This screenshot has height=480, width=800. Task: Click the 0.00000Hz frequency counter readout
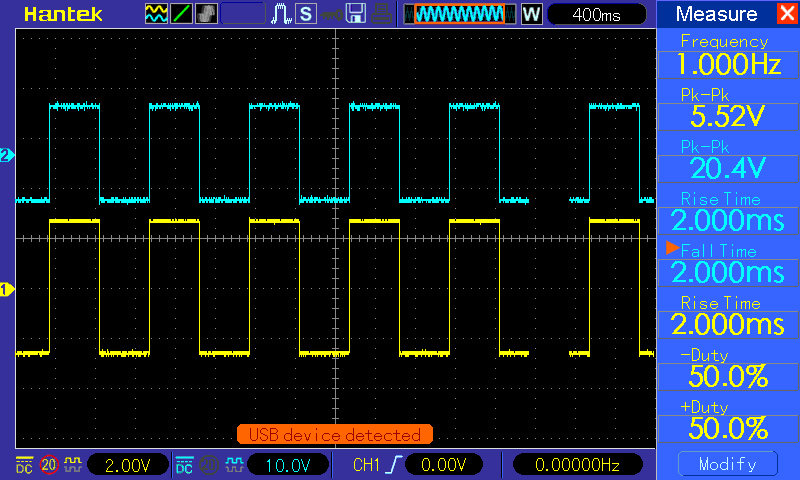(x=577, y=465)
